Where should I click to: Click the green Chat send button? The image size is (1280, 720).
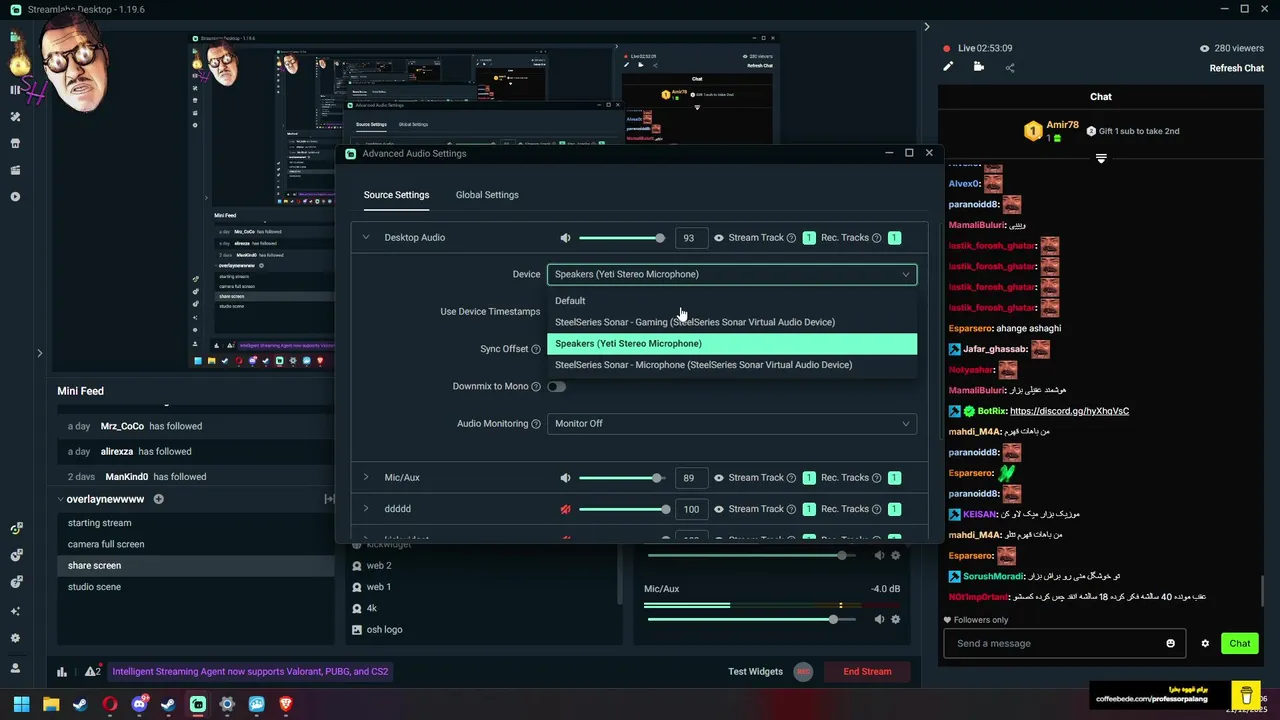pos(1240,643)
